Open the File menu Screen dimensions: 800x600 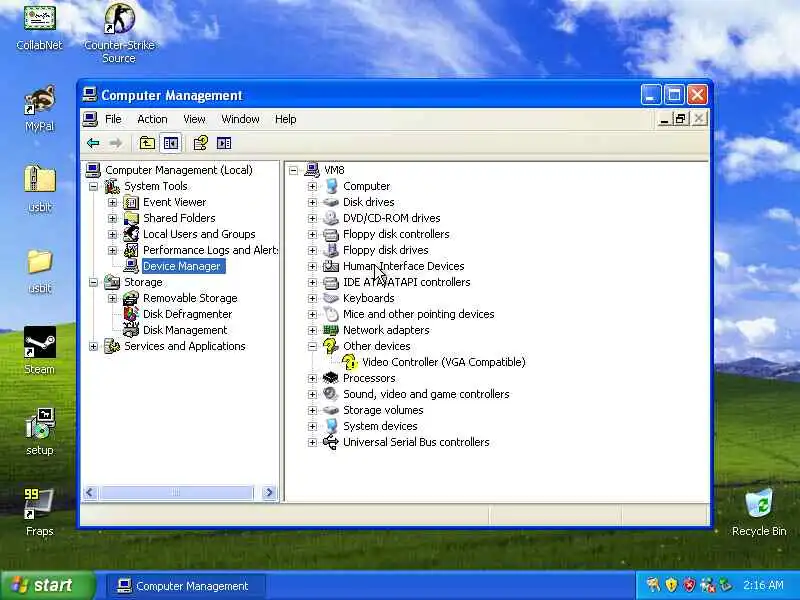(x=113, y=119)
